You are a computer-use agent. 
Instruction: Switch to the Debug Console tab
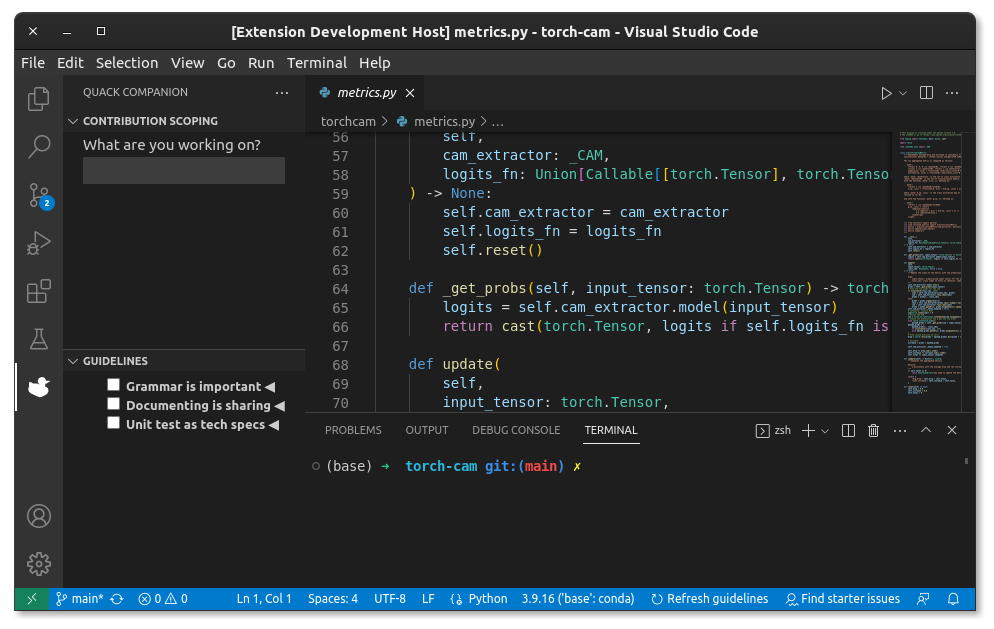[x=516, y=430]
